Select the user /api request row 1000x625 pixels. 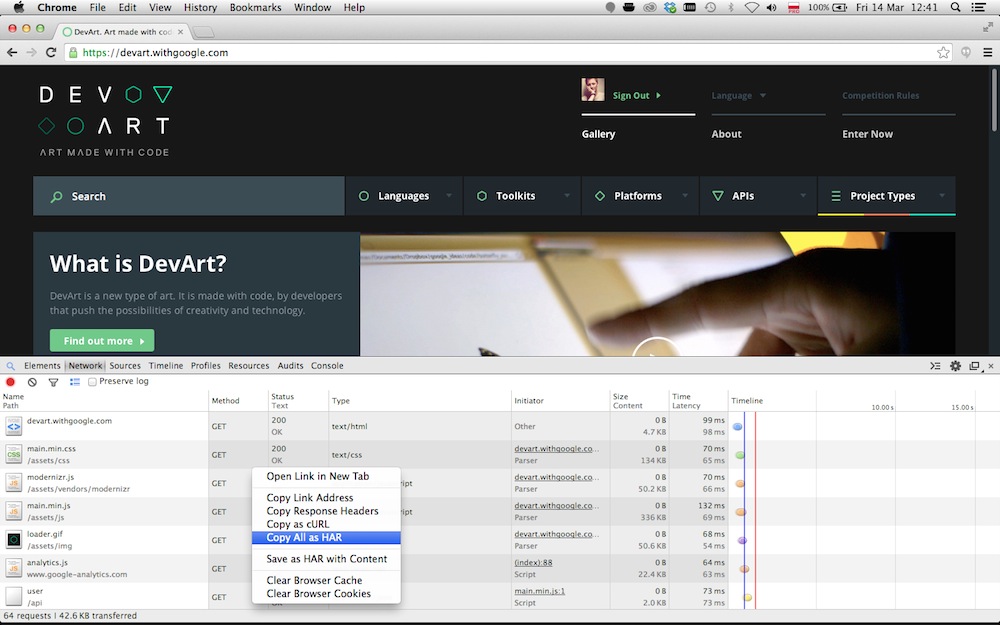(500, 596)
